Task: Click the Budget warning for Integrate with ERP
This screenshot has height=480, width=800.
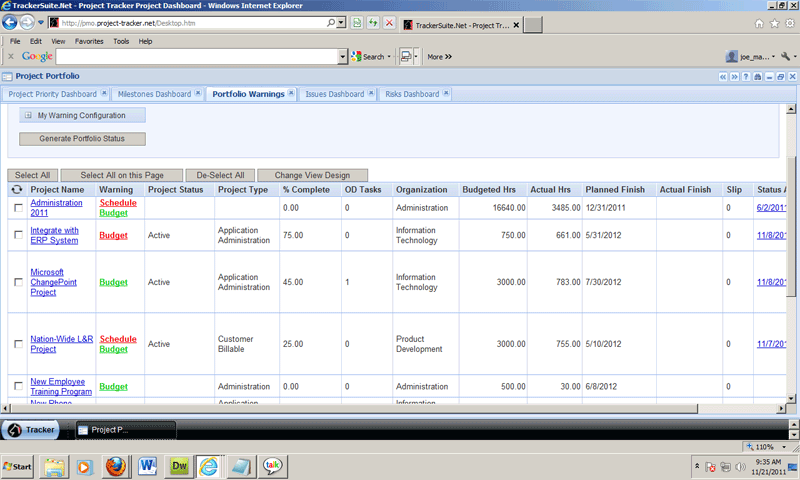Action: click(x=113, y=235)
